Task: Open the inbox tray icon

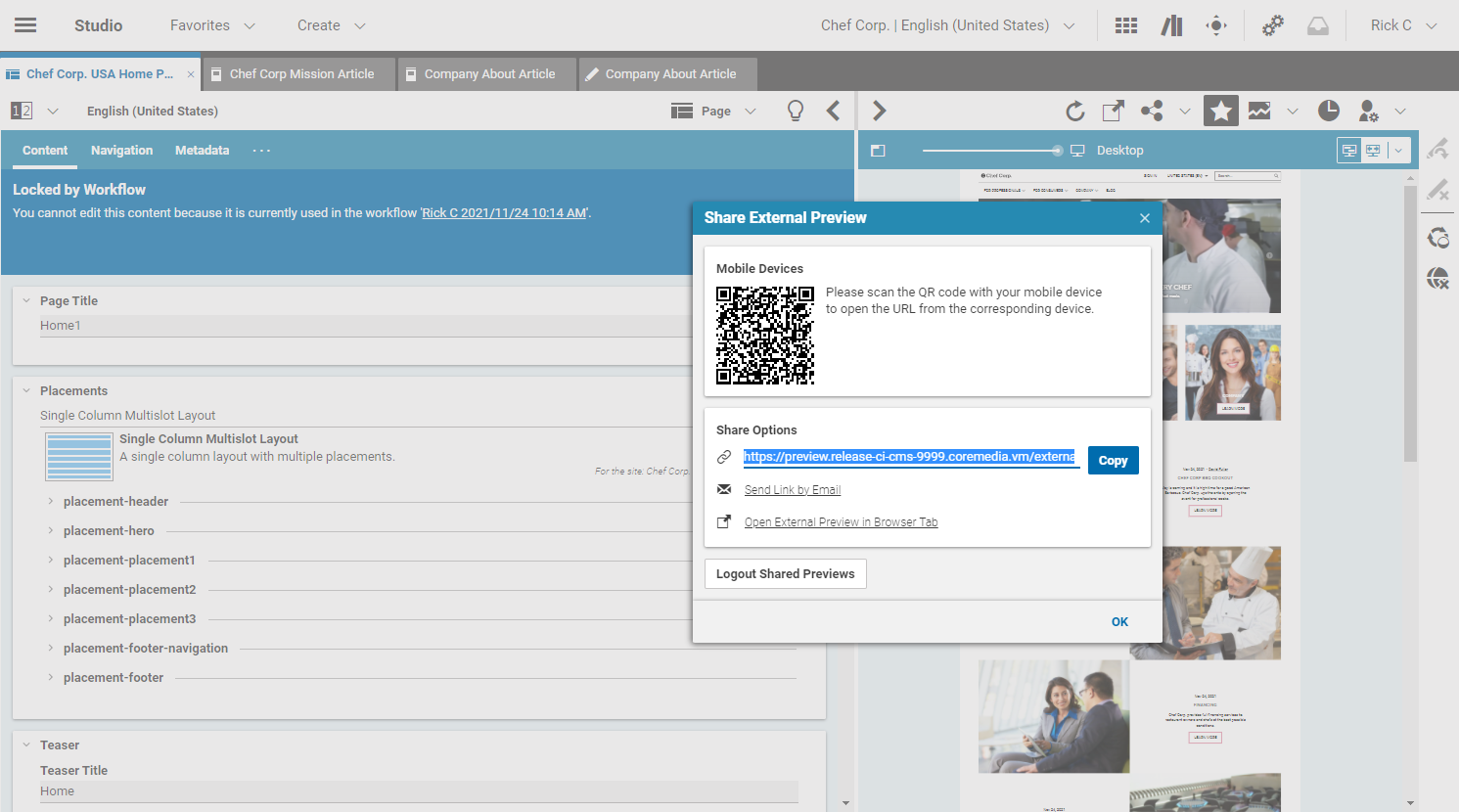Action: 1318,25
